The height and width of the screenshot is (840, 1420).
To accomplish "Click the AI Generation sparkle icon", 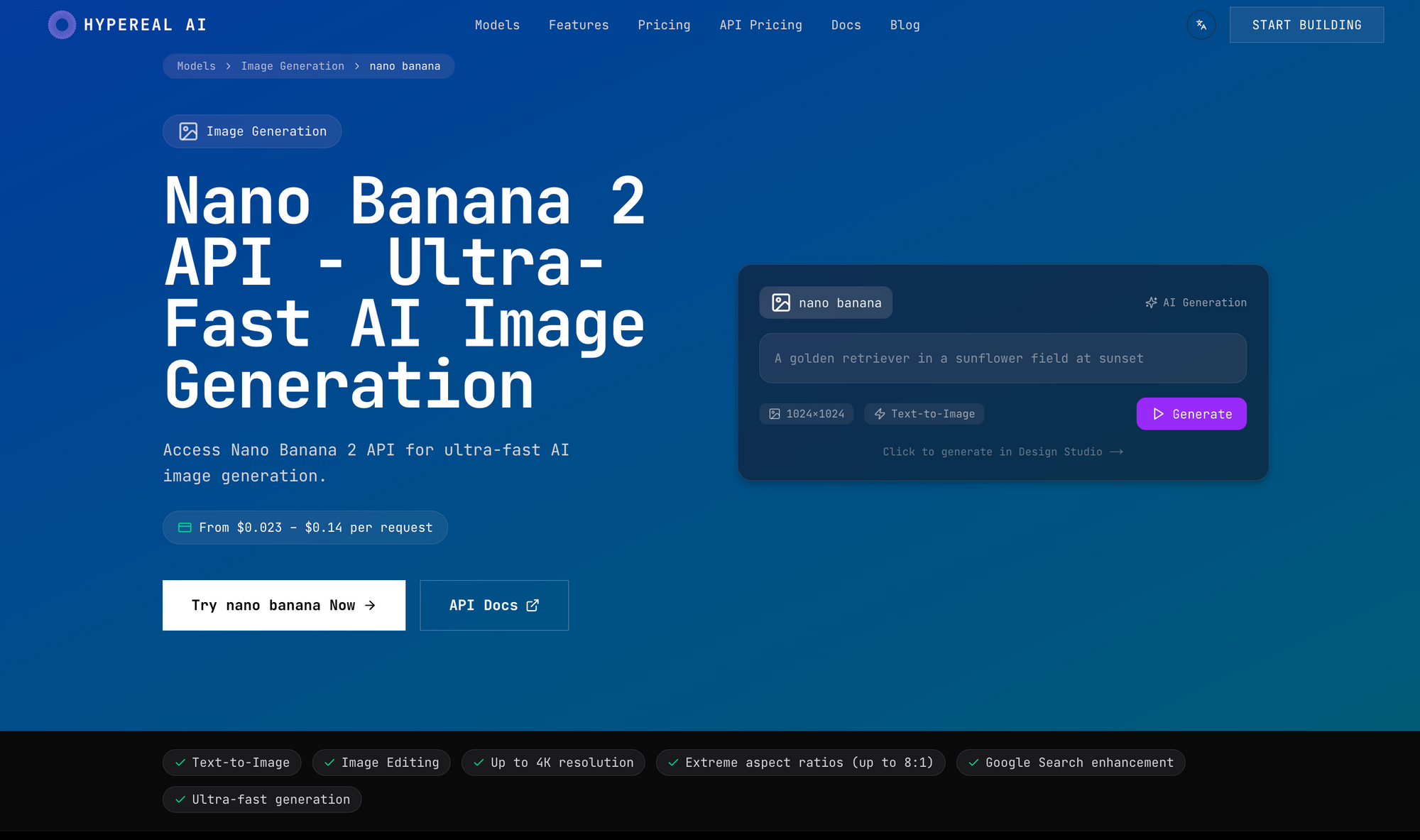I will [1151, 302].
